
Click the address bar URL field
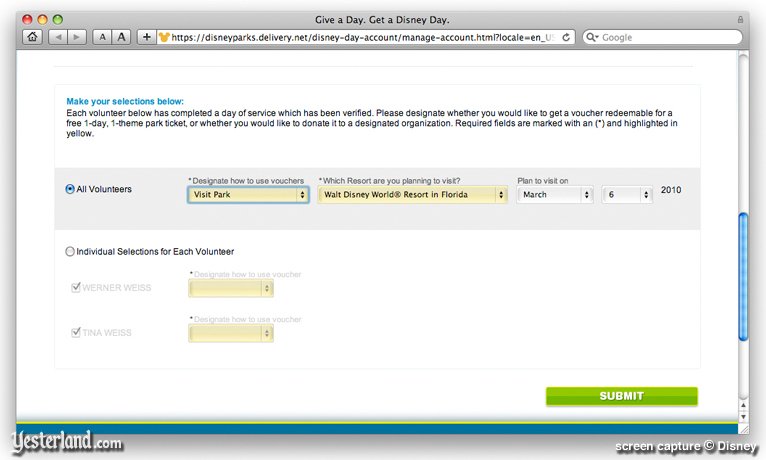click(365, 37)
